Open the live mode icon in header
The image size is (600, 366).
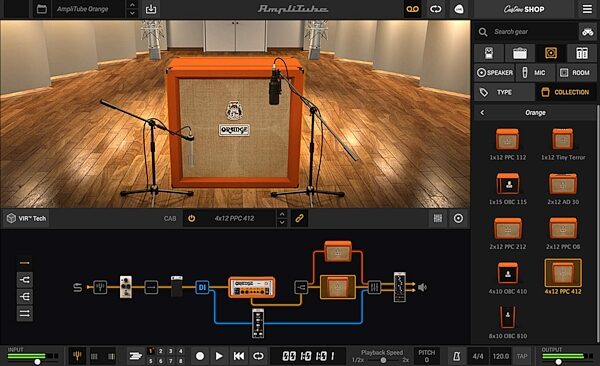pos(458,9)
